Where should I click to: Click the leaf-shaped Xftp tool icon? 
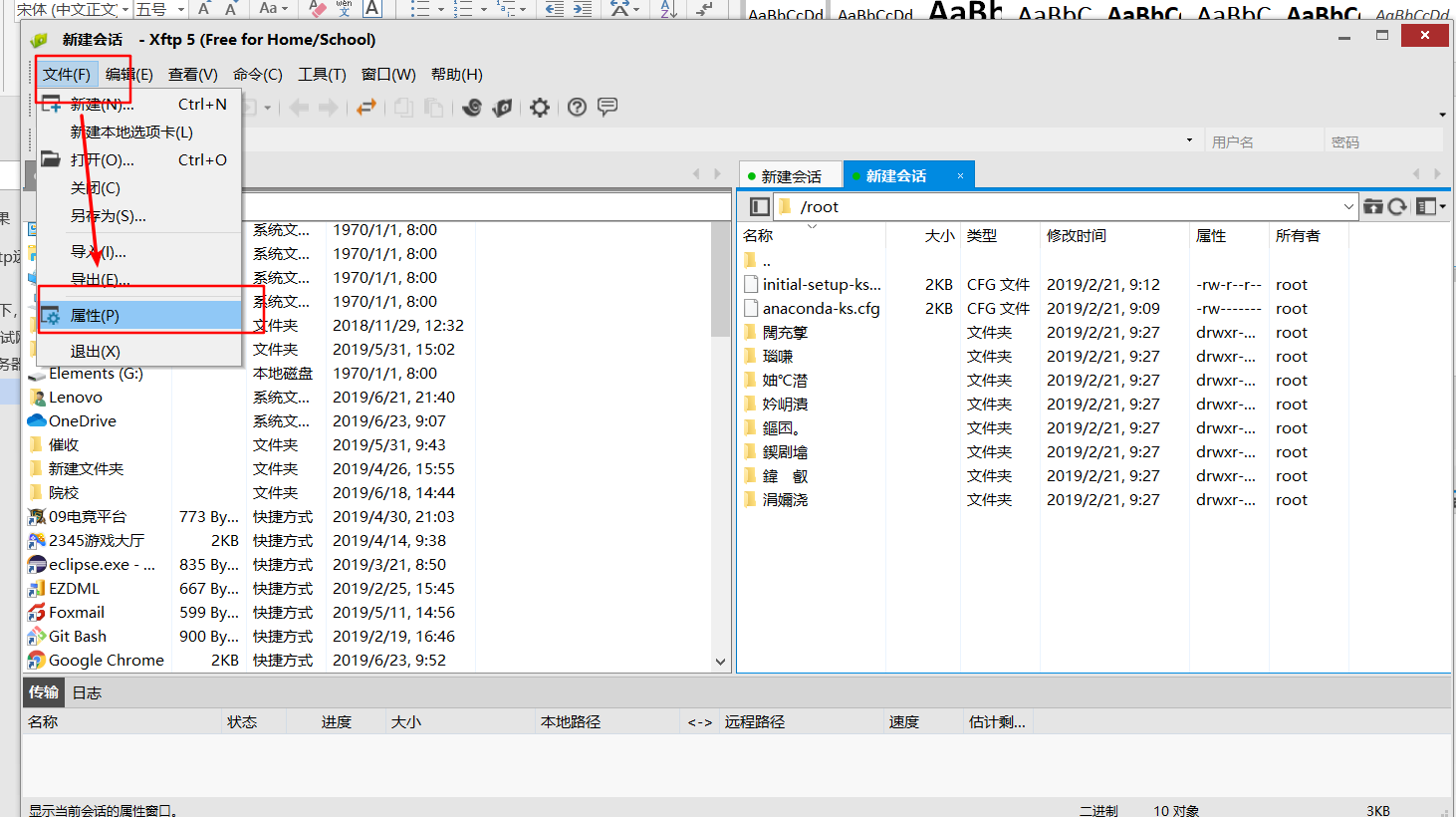[x=503, y=107]
